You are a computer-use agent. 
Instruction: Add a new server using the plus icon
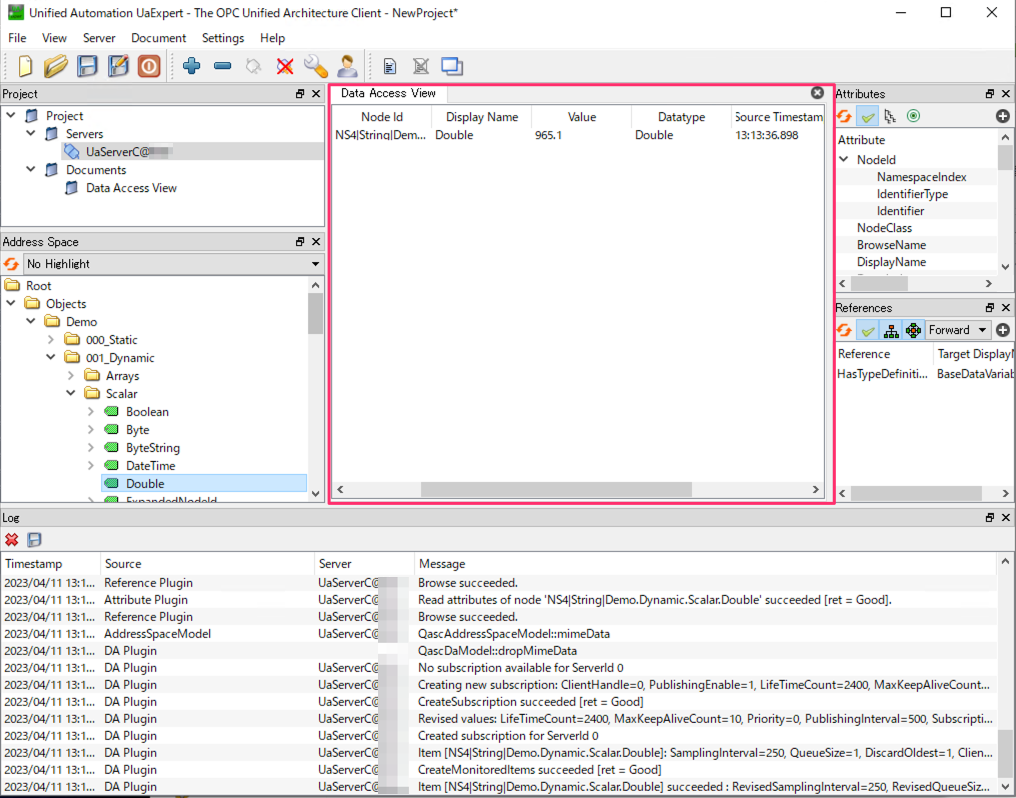191,66
